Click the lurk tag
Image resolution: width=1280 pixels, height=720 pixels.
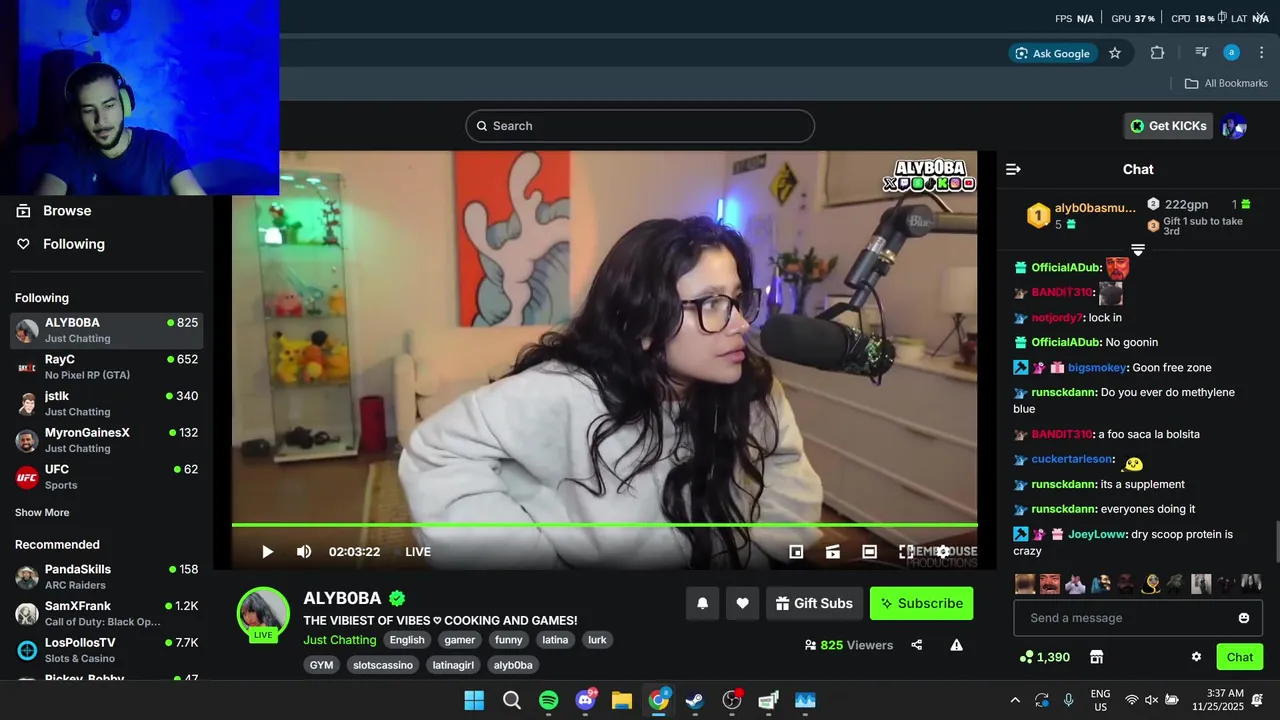[597, 640]
